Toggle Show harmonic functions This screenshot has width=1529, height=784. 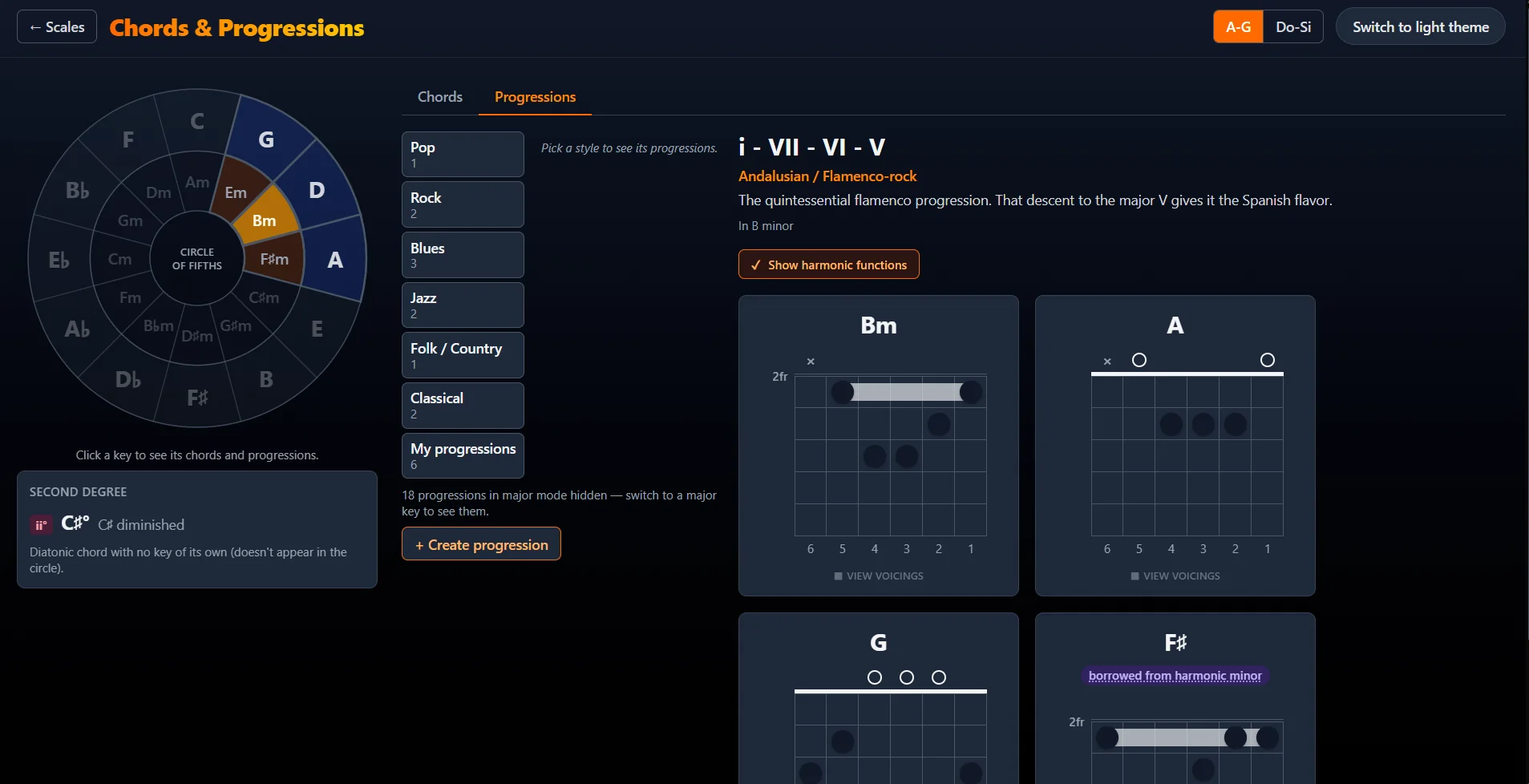tap(828, 265)
